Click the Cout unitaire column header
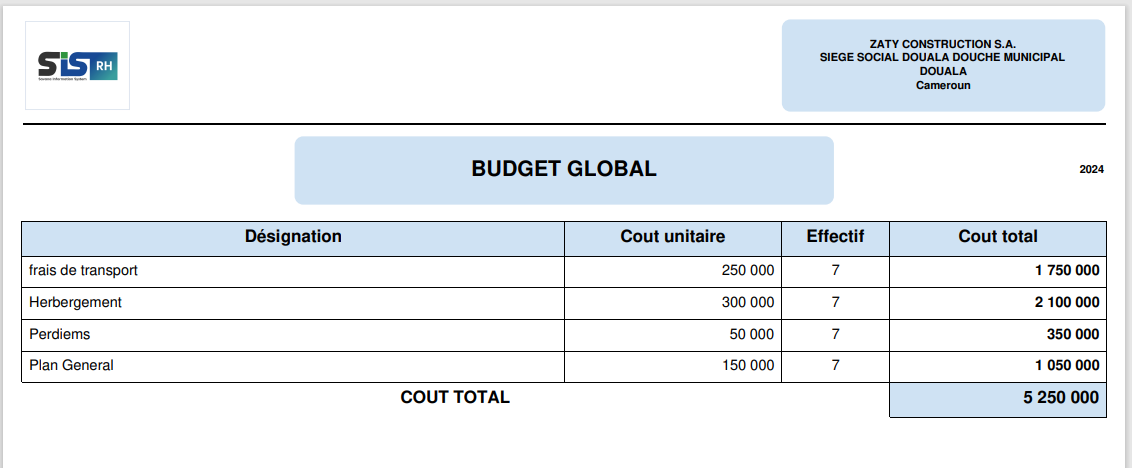This screenshot has height=468, width=1132. point(673,238)
